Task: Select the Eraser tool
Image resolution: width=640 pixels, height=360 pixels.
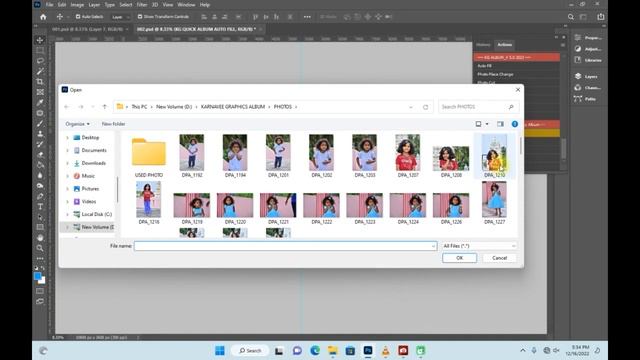Action: coord(40,155)
